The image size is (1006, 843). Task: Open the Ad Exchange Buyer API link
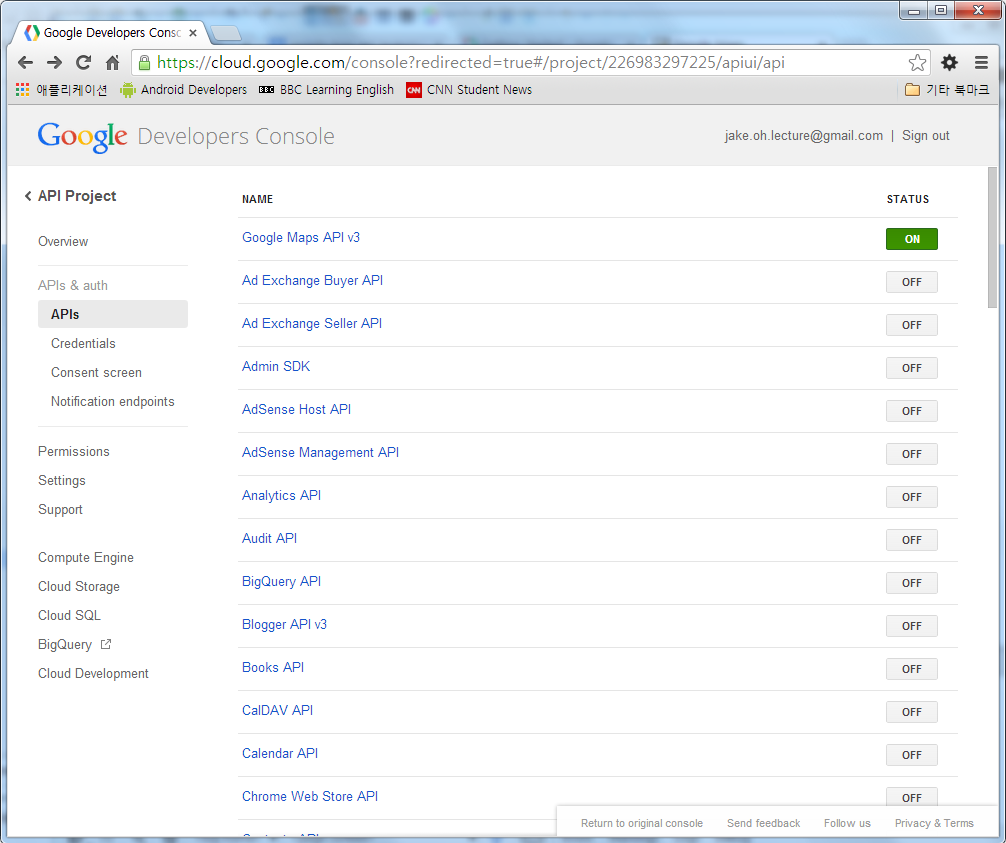click(312, 280)
